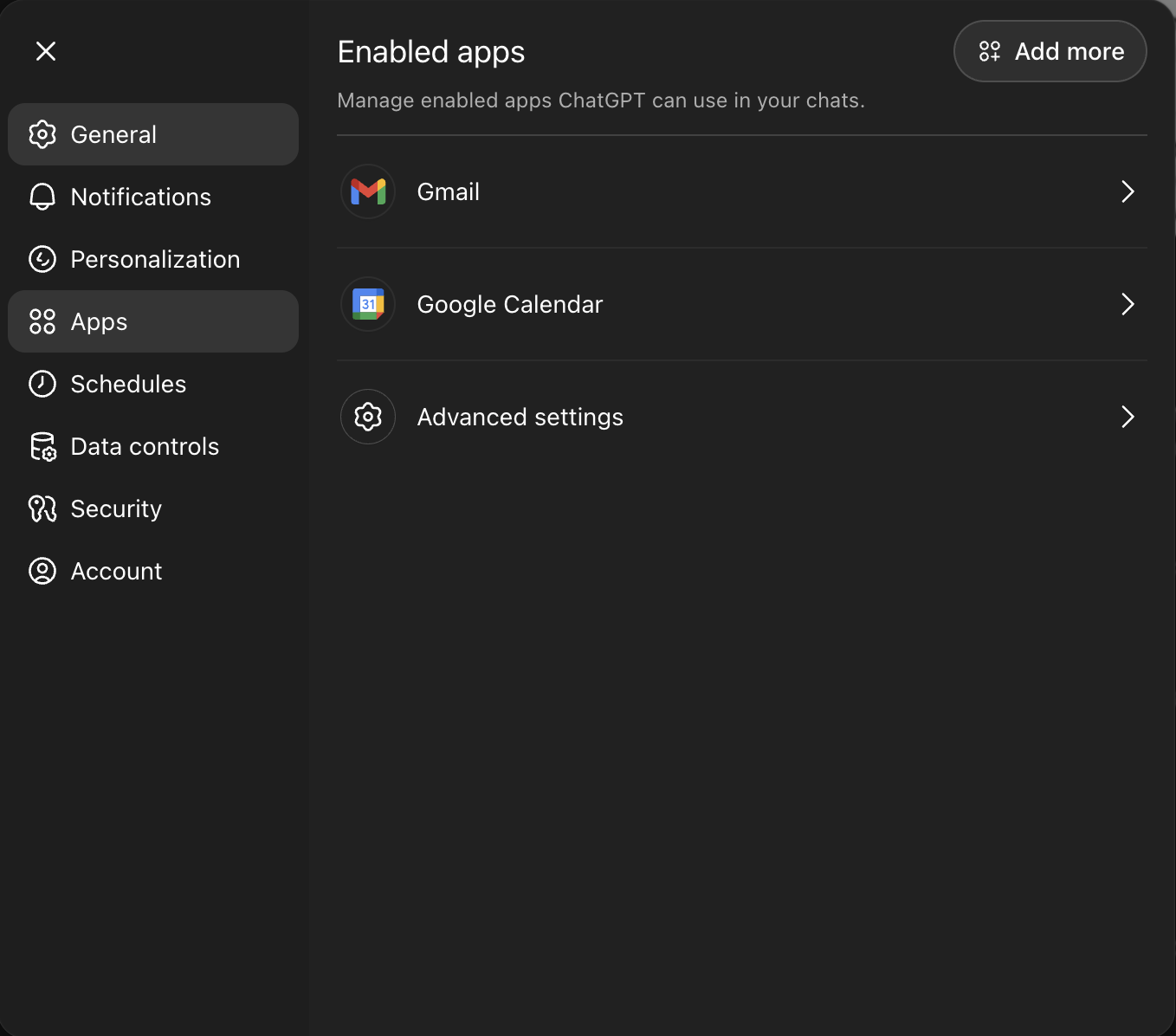Click the Schedules clock icon
The image size is (1176, 1036).
42,384
